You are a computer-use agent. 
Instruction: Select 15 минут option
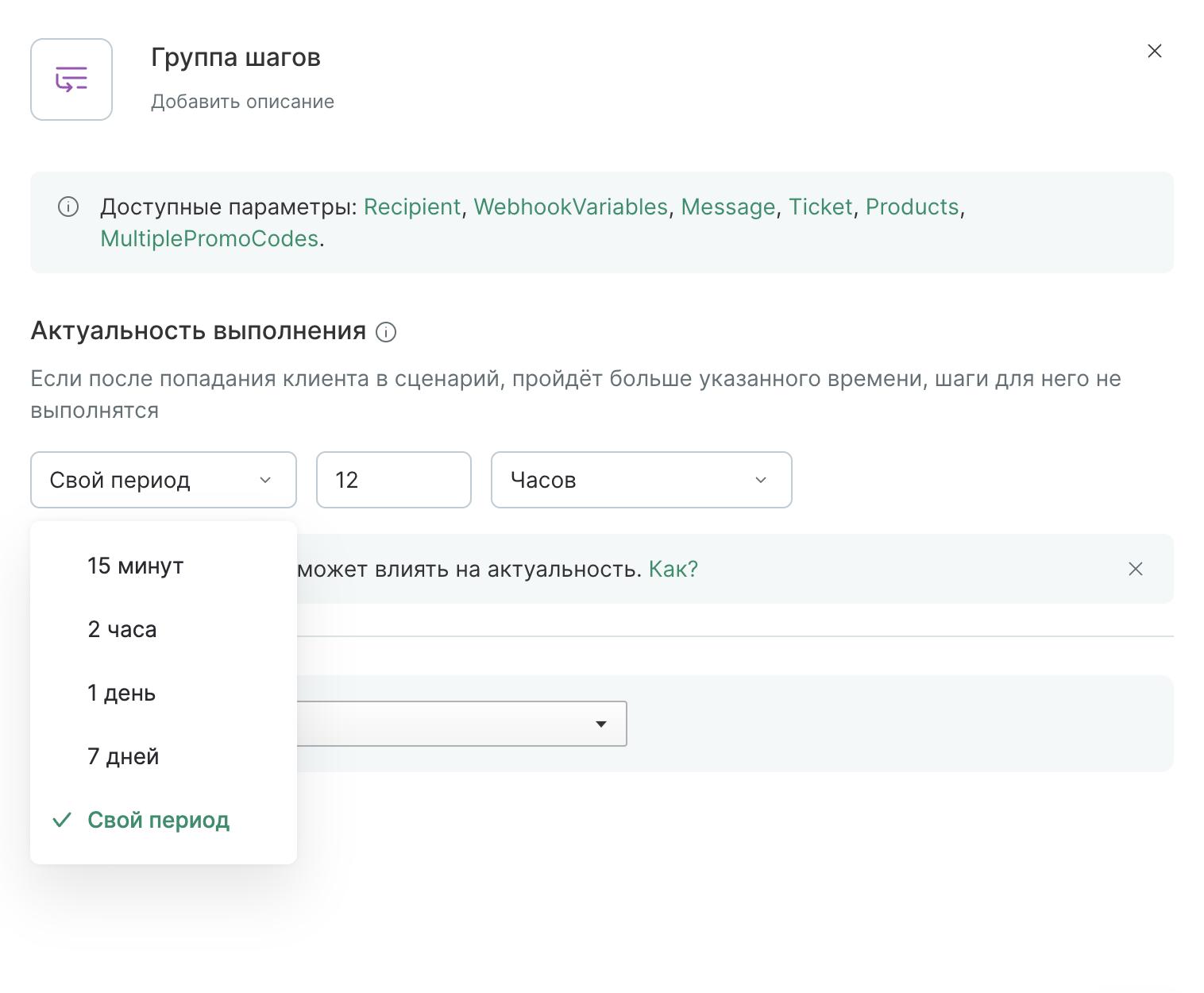[164, 566]
